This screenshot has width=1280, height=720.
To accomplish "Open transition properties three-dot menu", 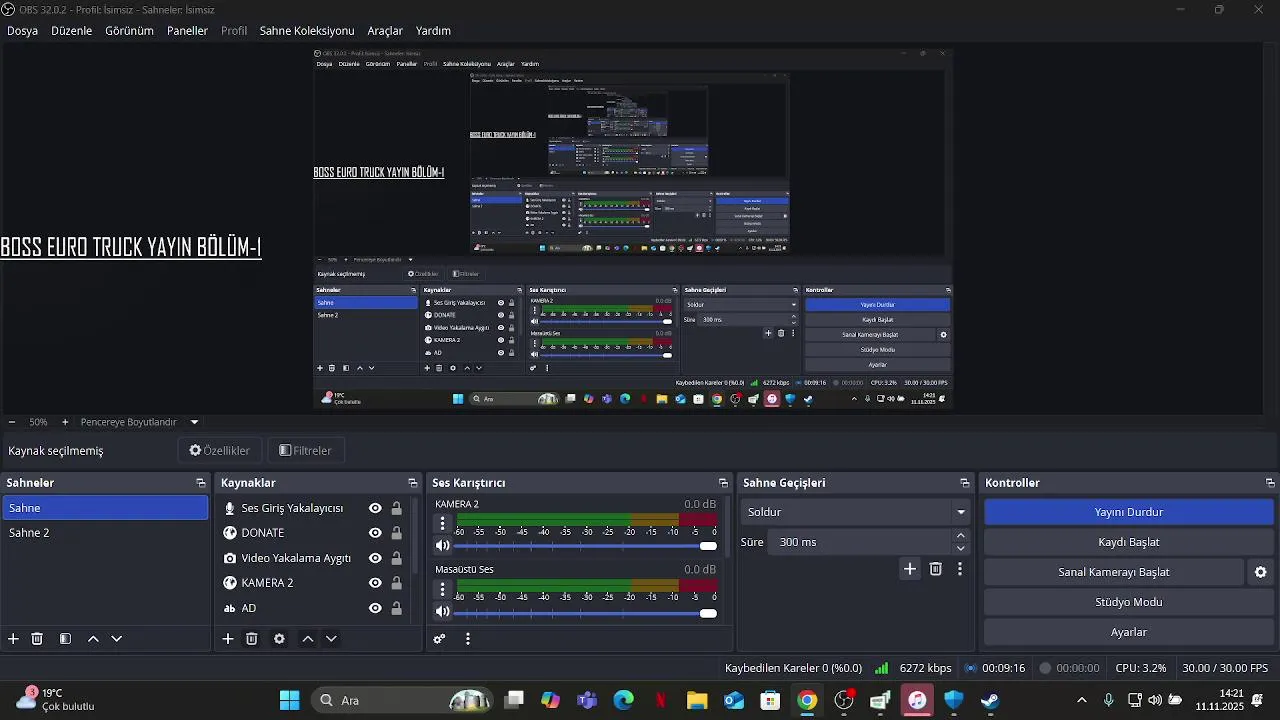I will (x=960, y=569).
